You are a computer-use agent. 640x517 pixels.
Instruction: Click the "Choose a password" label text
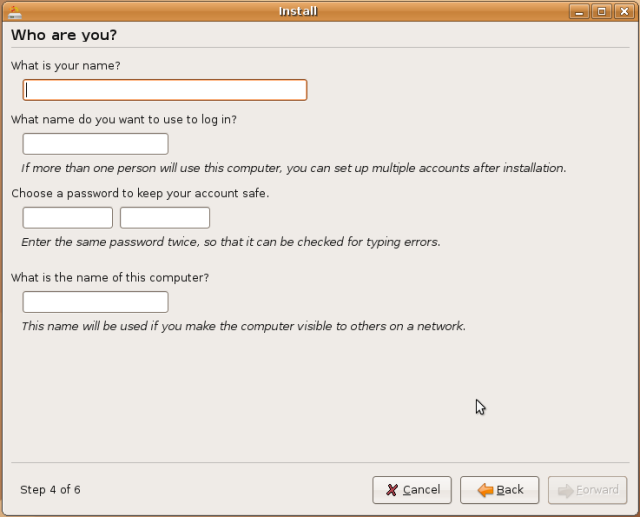[x=140, y=193]
